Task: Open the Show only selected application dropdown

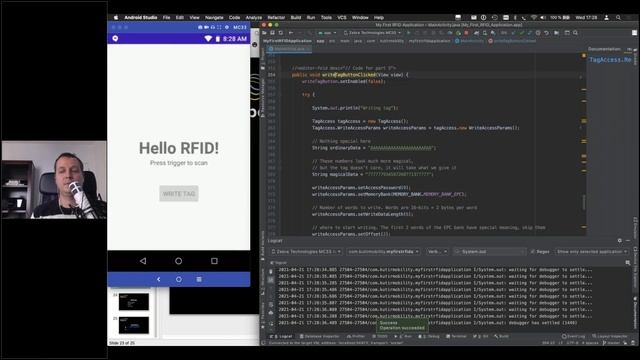Action: (591, 251)
